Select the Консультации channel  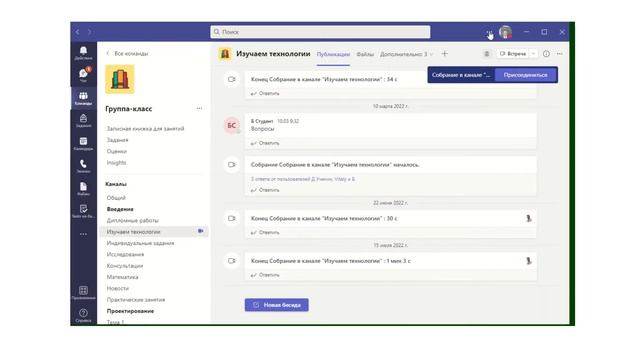pos(125,266)
